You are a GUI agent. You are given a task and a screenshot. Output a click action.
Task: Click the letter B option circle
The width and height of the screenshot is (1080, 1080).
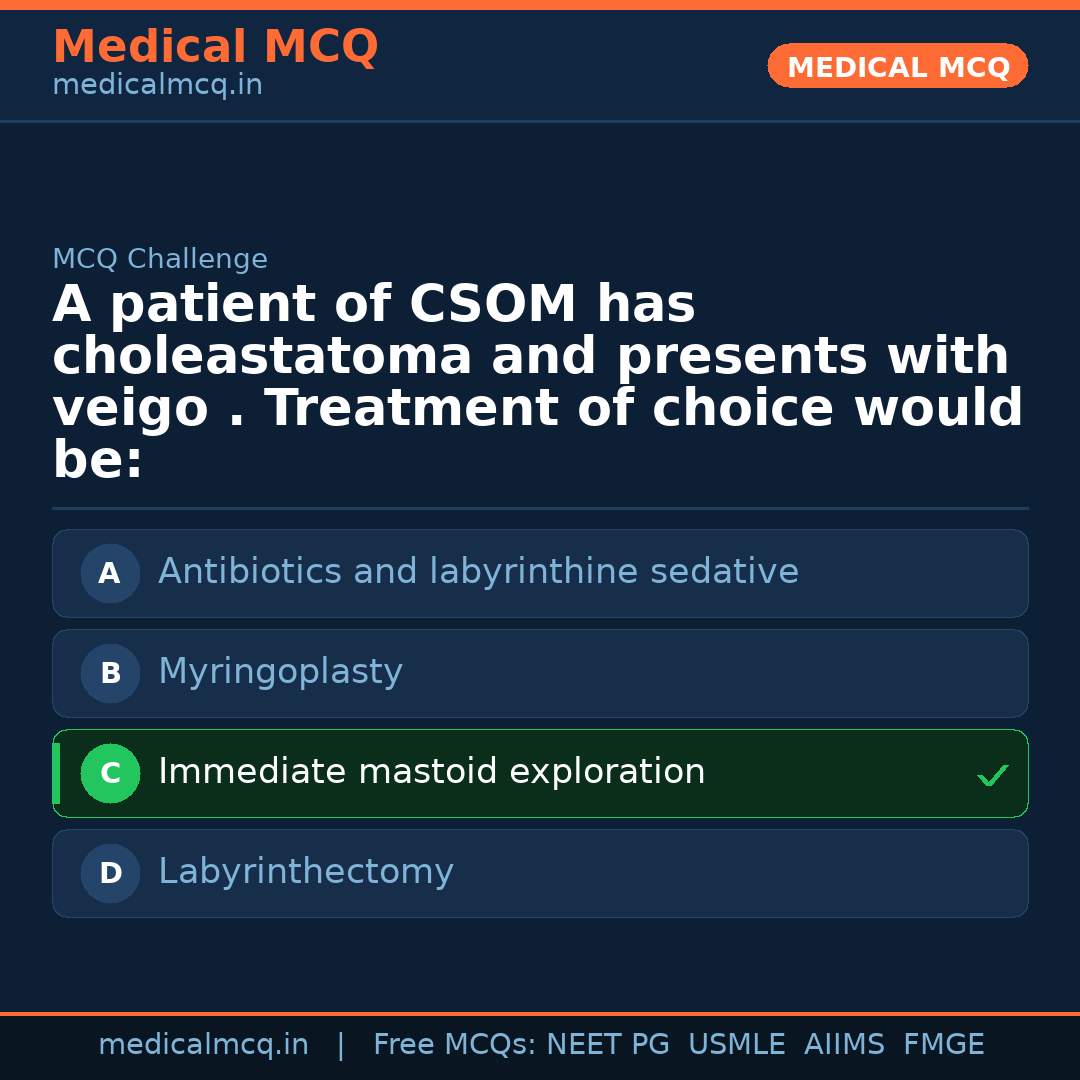tap(110, 674)
